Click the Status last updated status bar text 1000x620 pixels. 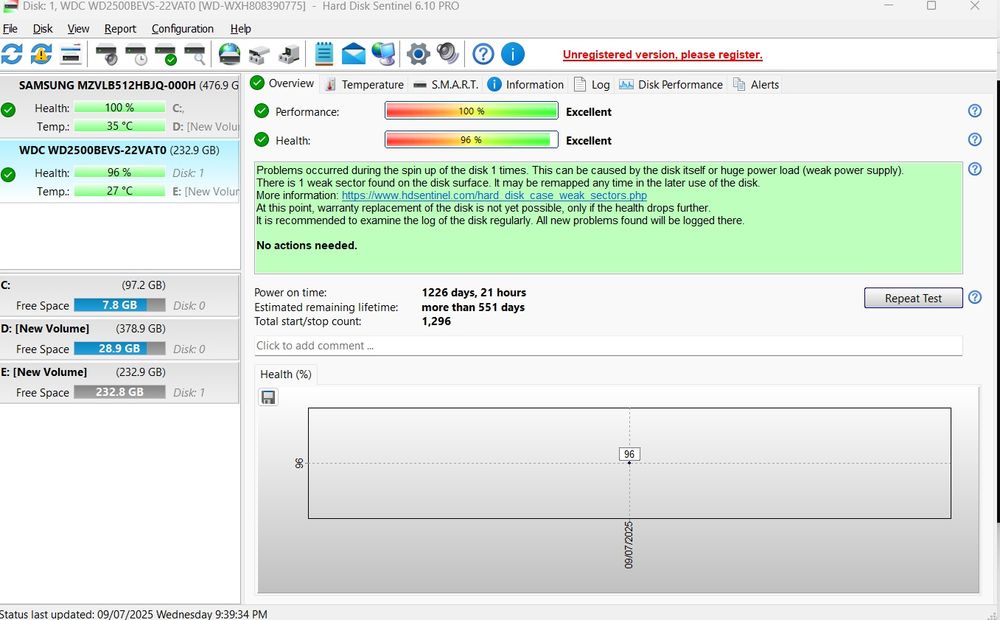point(134,614)
